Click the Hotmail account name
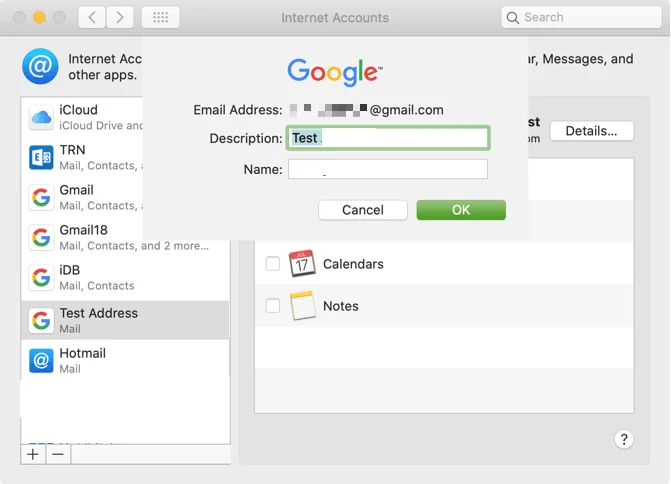 point(82,353)
